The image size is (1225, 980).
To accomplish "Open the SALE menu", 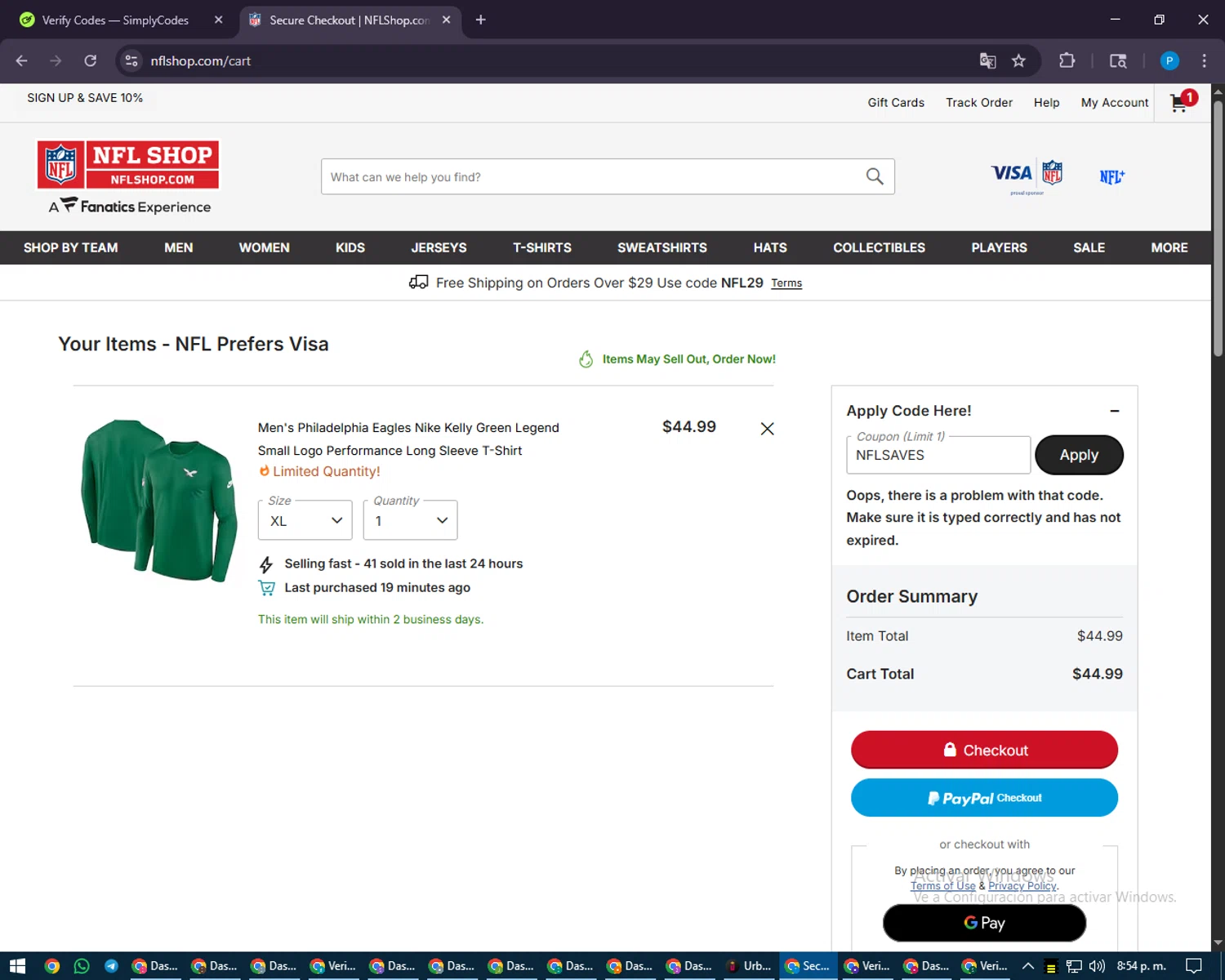I will (1089, 247).
